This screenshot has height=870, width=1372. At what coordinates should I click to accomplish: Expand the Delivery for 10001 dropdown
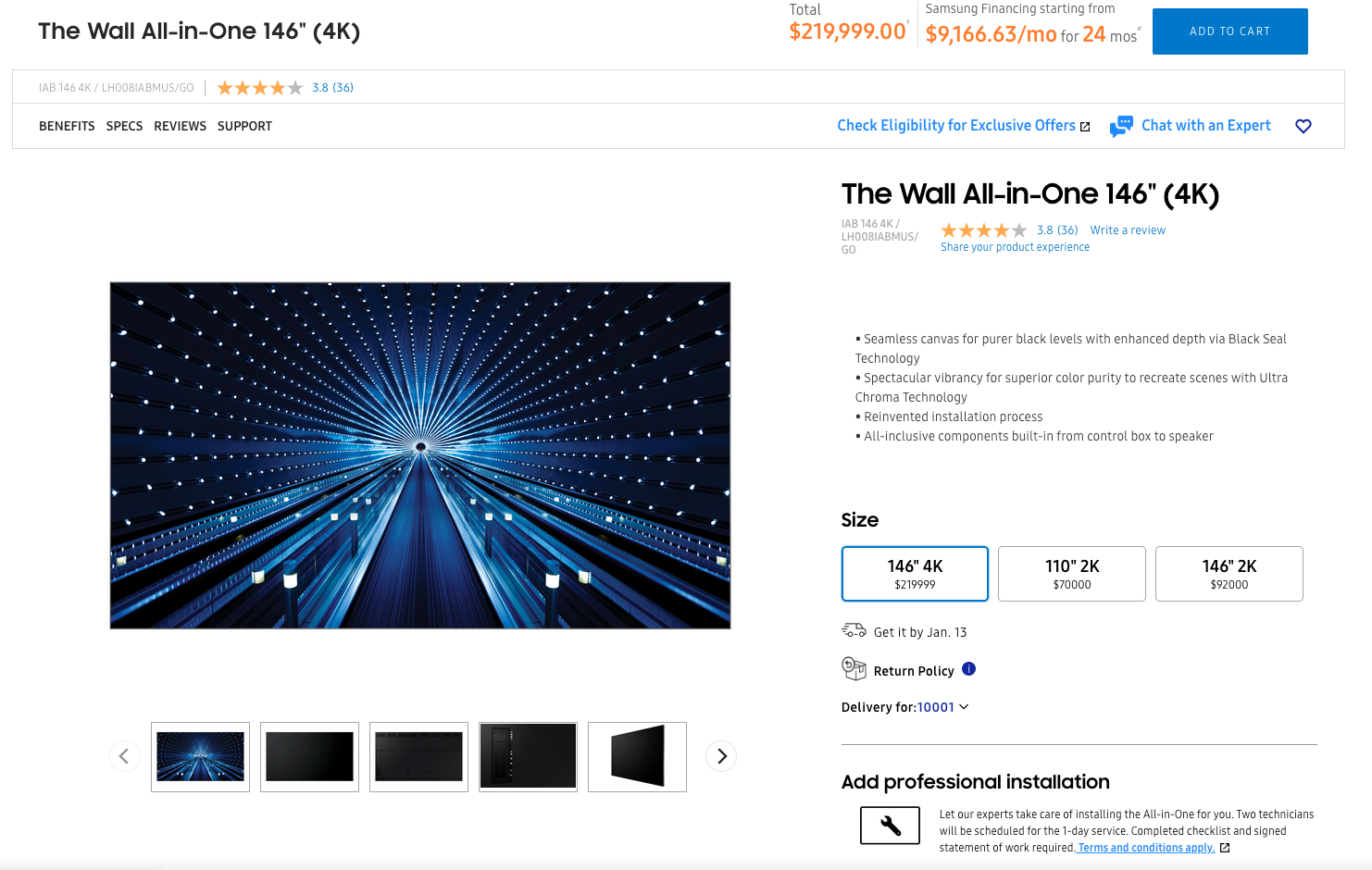pos(963,706)
